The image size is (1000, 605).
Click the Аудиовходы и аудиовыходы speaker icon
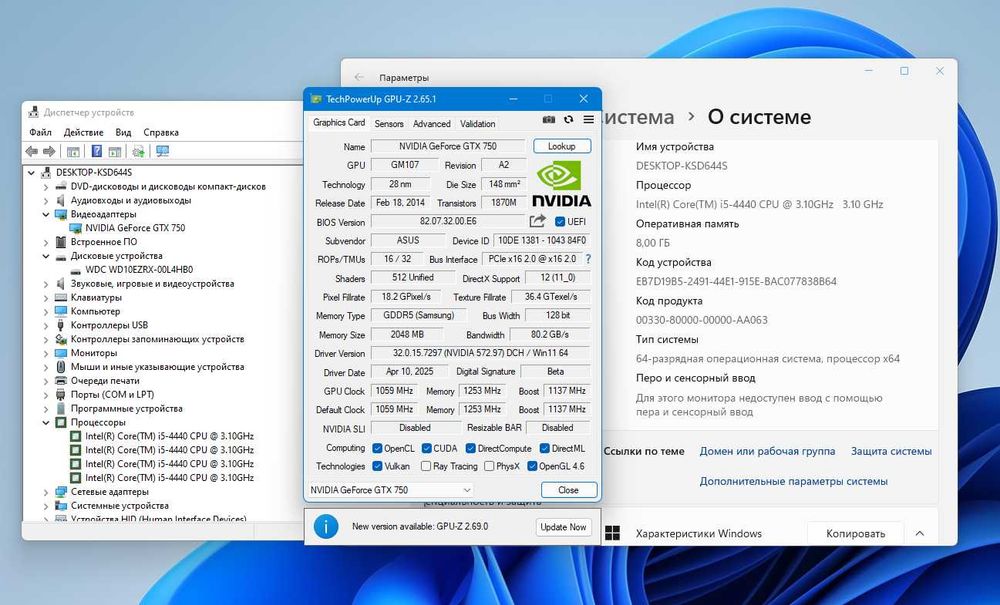[61, 200]
